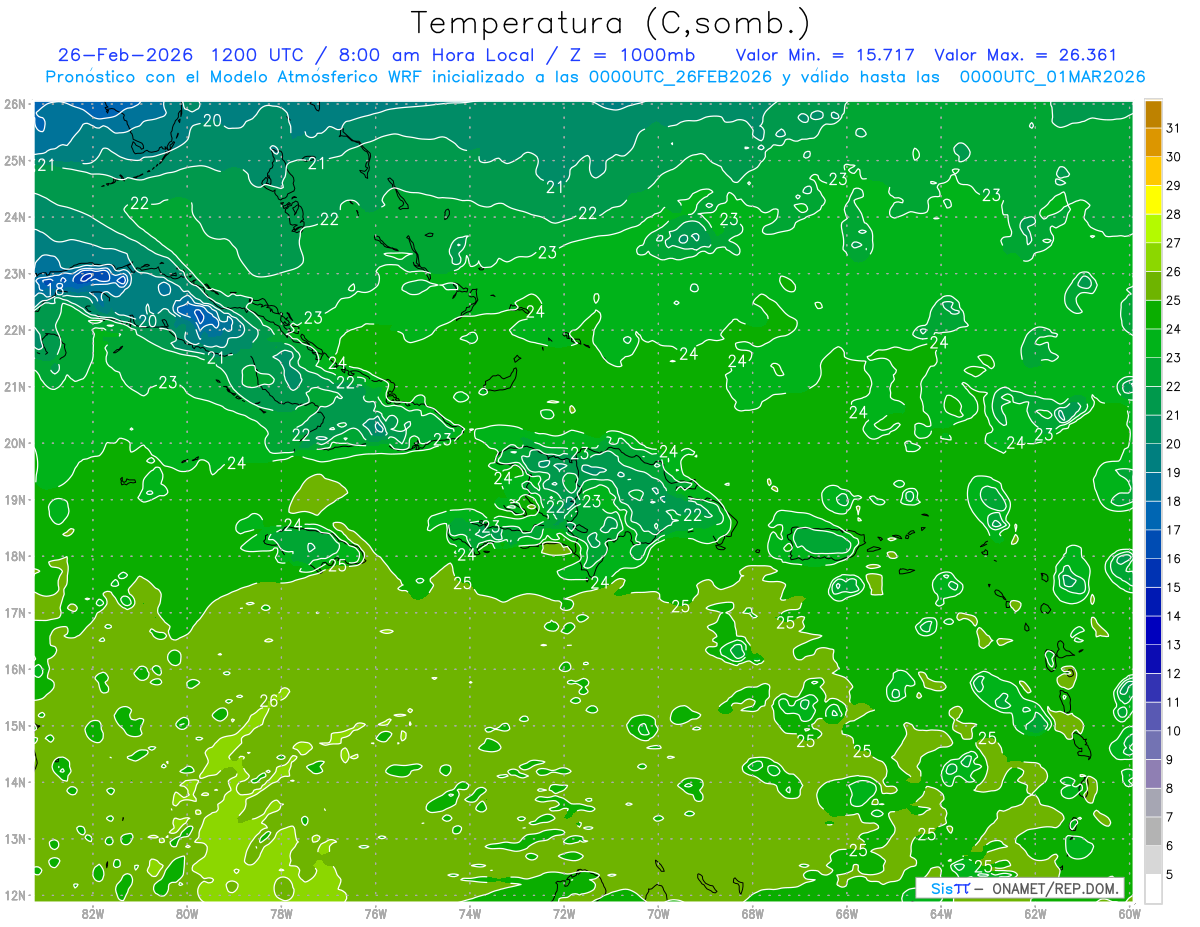
Task: Click the 64W longitude axis label
Action: pos(941,913)
